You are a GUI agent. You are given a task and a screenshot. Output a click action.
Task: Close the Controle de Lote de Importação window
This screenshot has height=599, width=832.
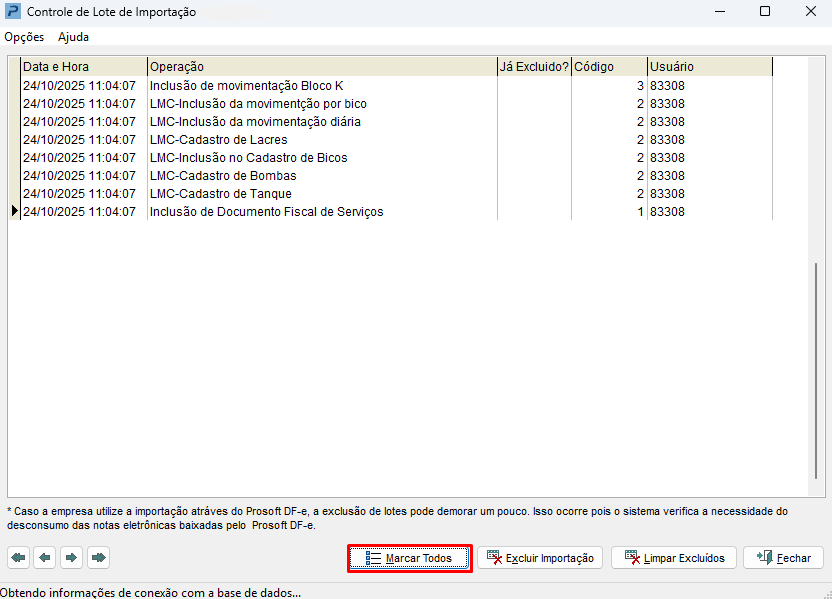811,11
